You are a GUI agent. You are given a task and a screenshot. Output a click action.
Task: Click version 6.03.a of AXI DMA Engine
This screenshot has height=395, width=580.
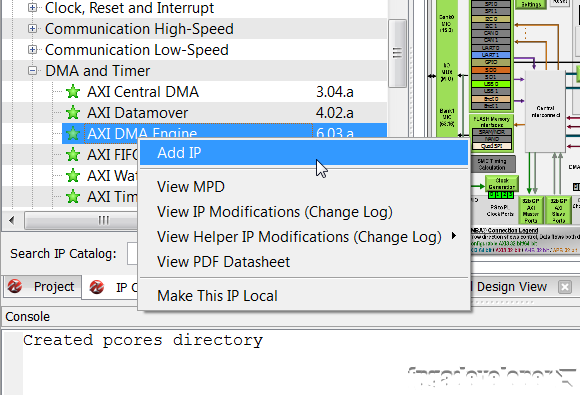[x=335, y=132]
